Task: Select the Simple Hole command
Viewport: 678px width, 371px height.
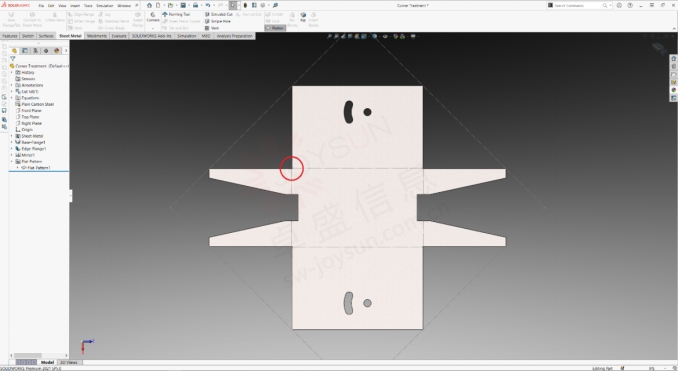Action: tap(217, 21)
